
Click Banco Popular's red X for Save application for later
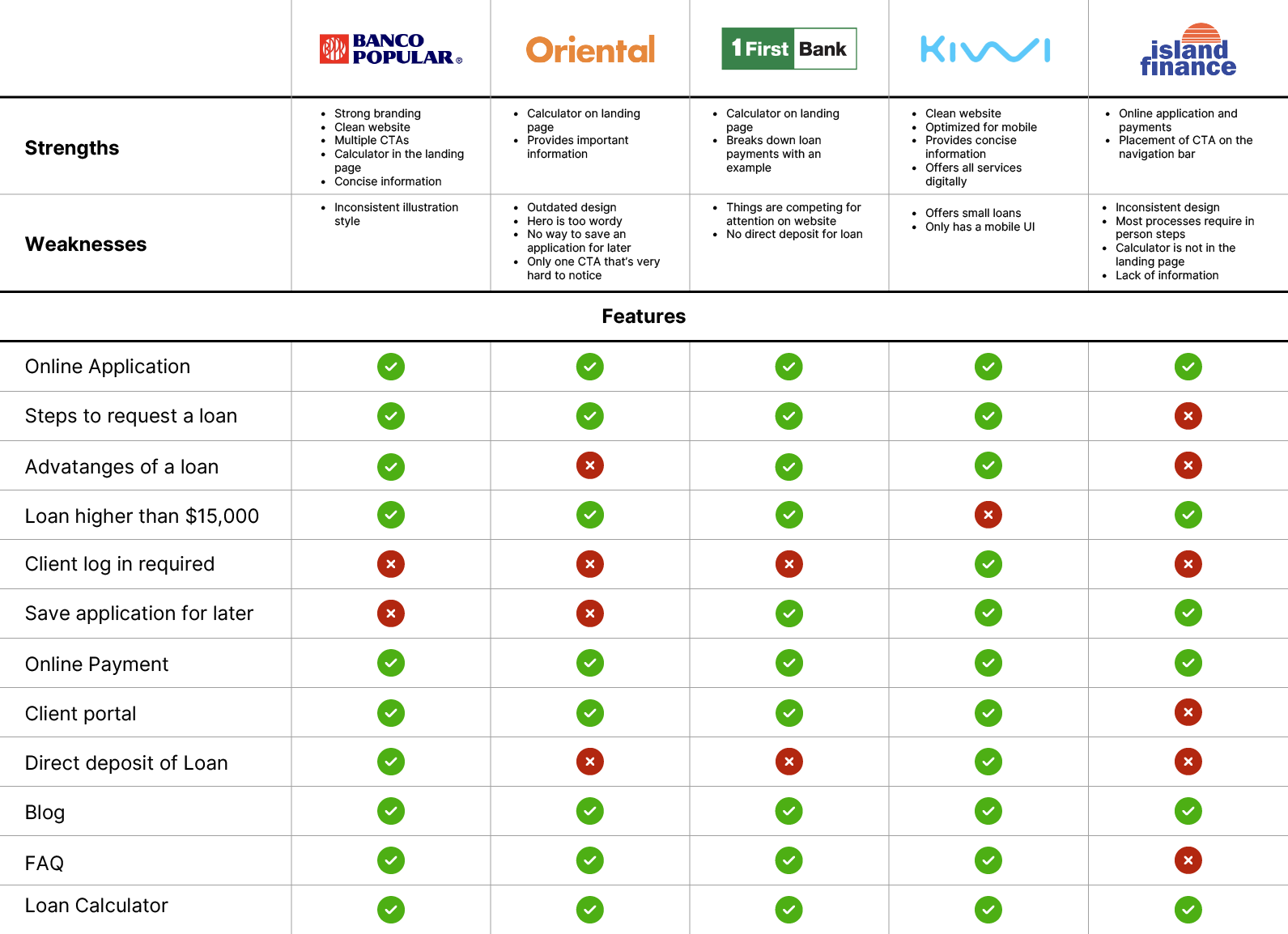391,613
